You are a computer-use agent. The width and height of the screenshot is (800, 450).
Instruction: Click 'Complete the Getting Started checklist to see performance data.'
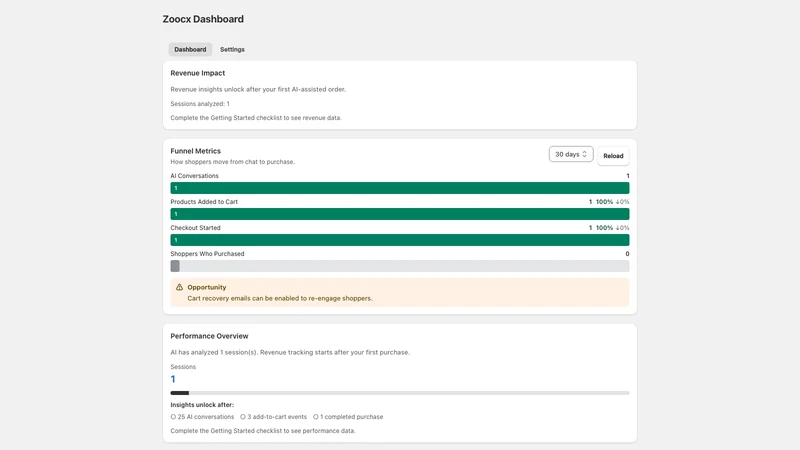tap(263, 431)
